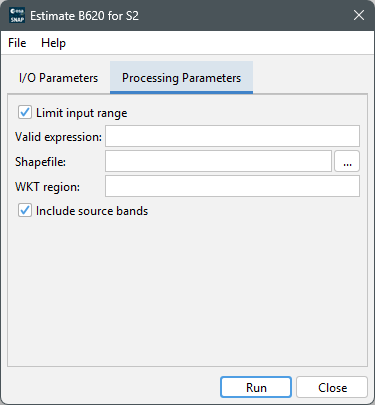Switch to the I/O Parameters tab

click(59, 78)
